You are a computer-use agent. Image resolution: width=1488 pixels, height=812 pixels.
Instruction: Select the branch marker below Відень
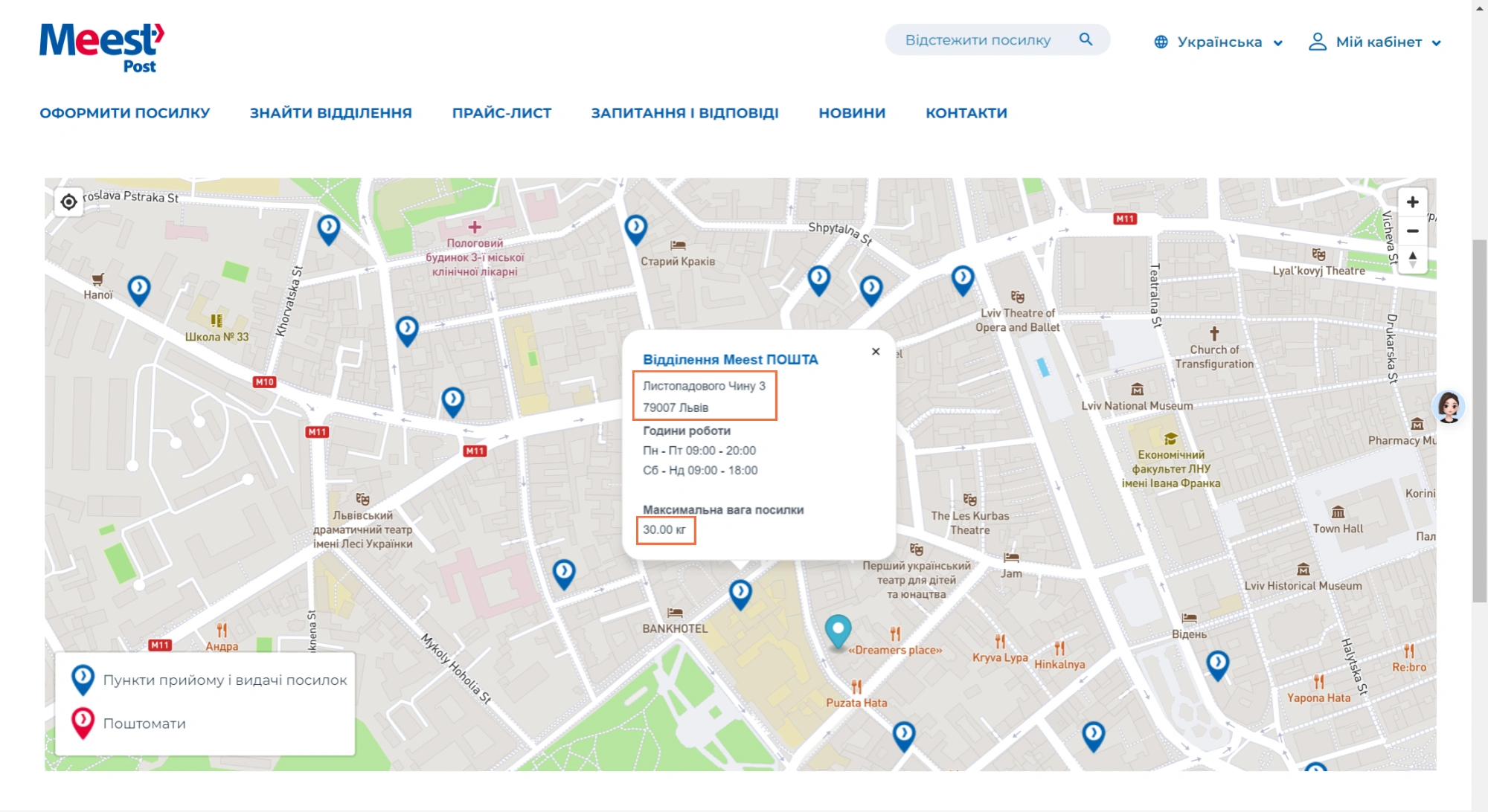click(1217, 666)
